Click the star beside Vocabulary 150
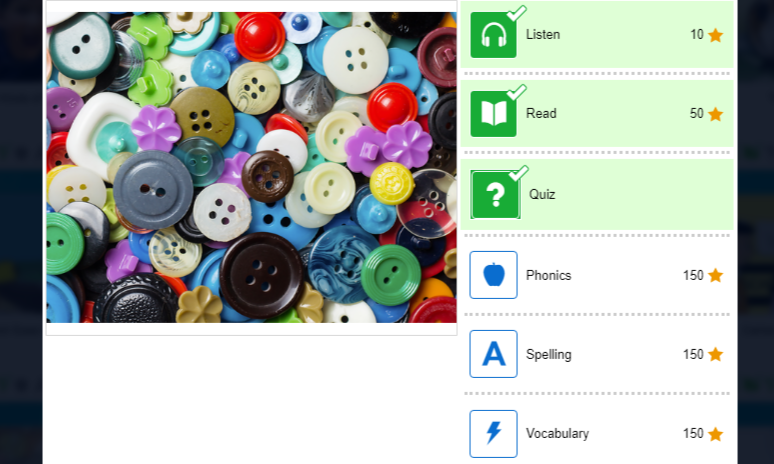This screenshot has height=464, width=774. click(x=715, y=434)
